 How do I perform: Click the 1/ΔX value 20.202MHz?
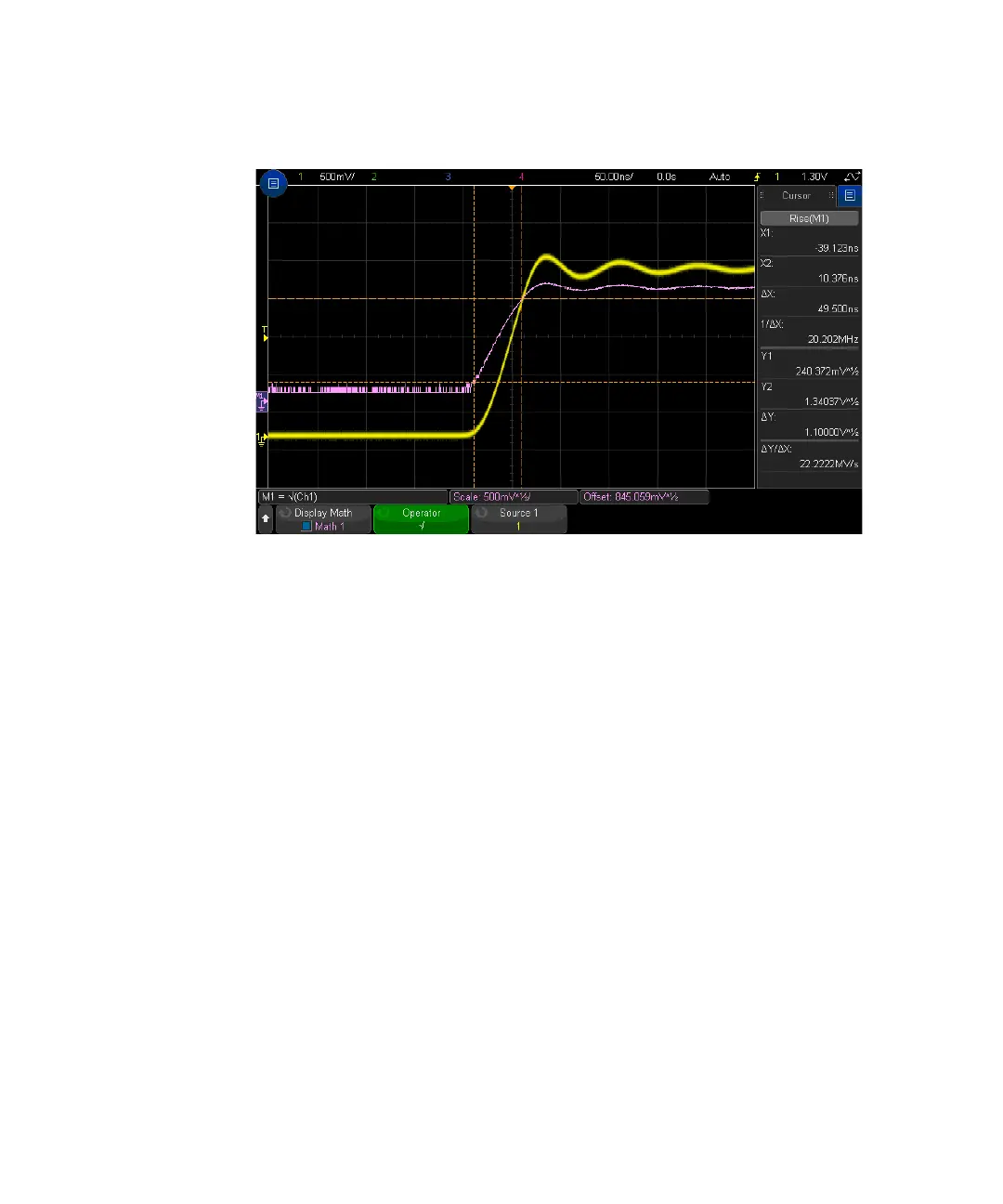click(x=833, y=339)
